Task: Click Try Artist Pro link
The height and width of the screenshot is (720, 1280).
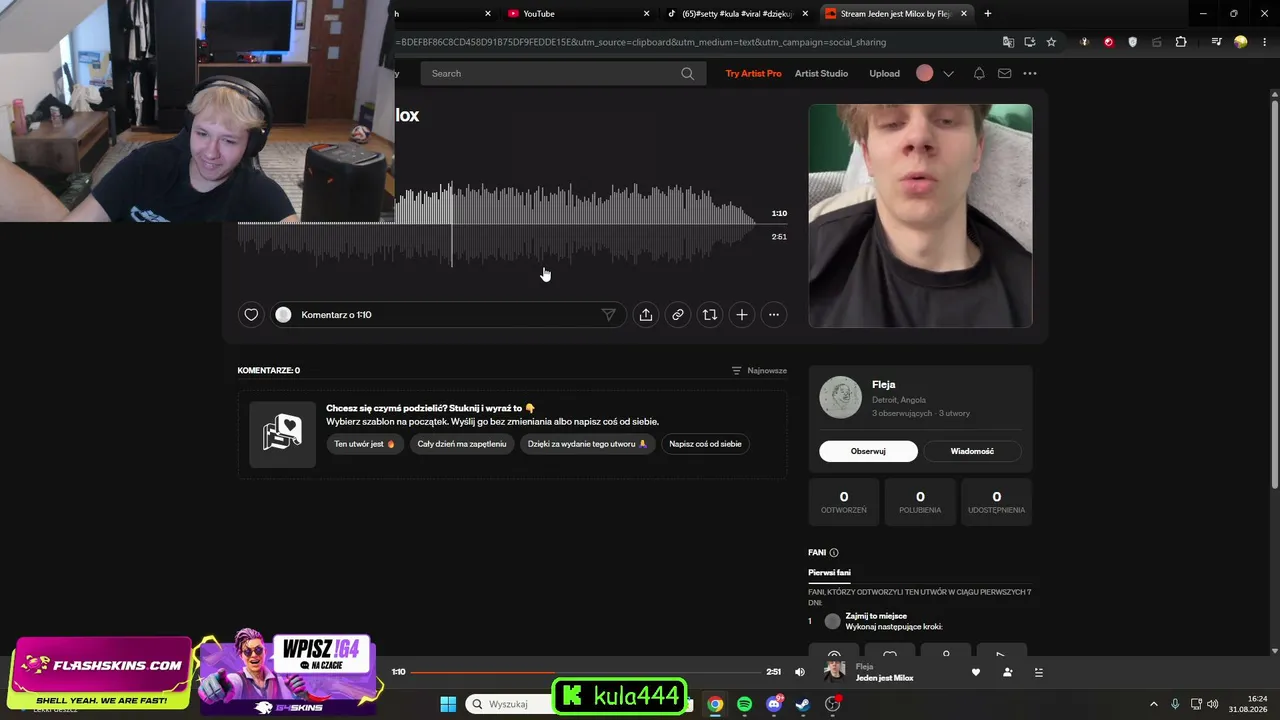Action: coord(754,73)
